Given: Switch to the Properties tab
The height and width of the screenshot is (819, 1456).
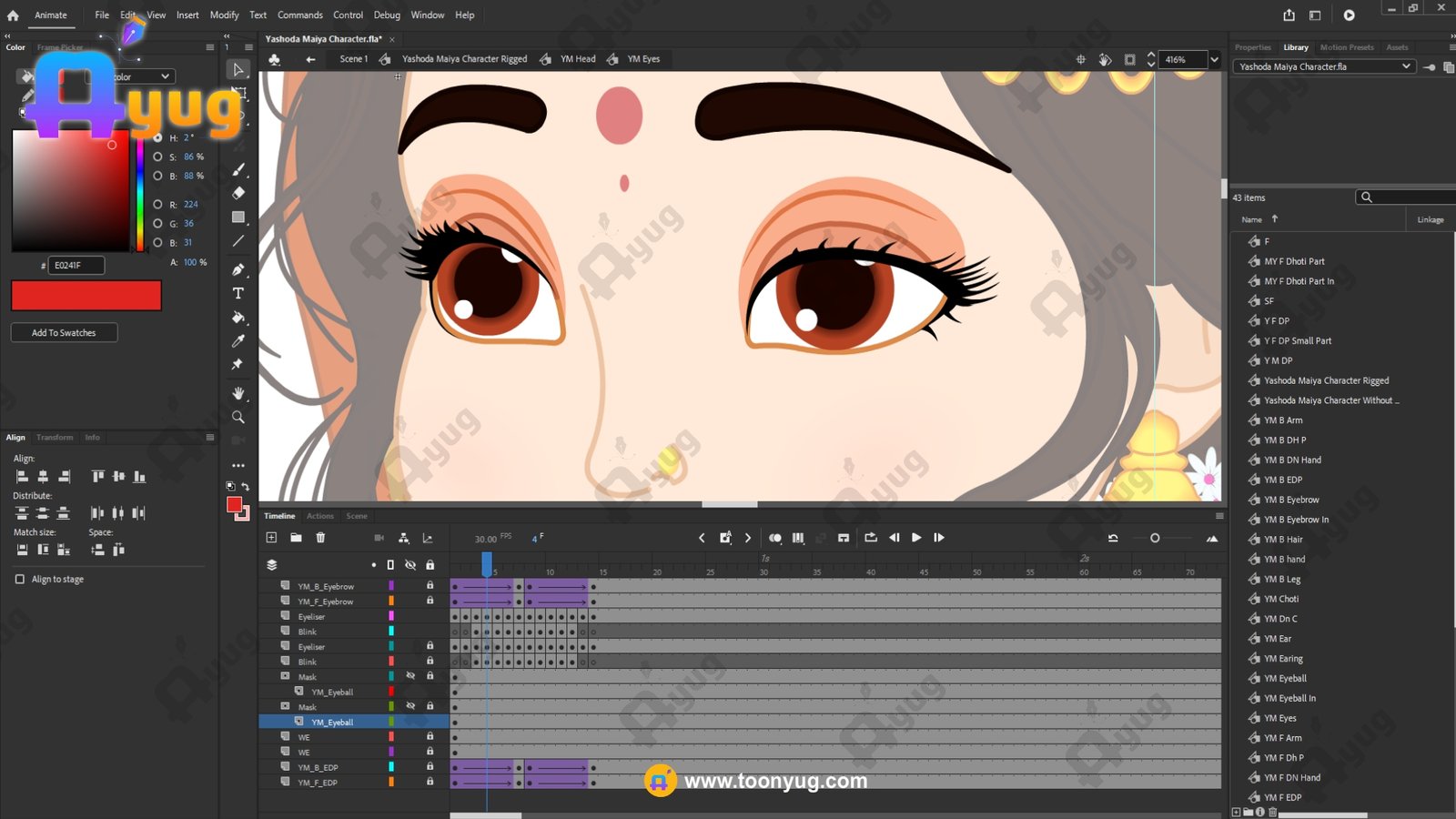Looking at the screenshot, I should (x=1253, y=47).
